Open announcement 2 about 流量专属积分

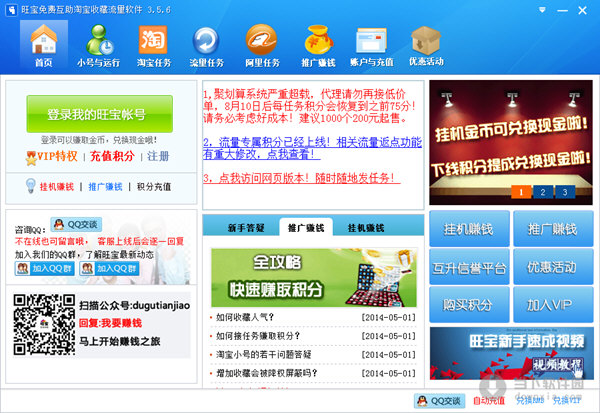312,148
